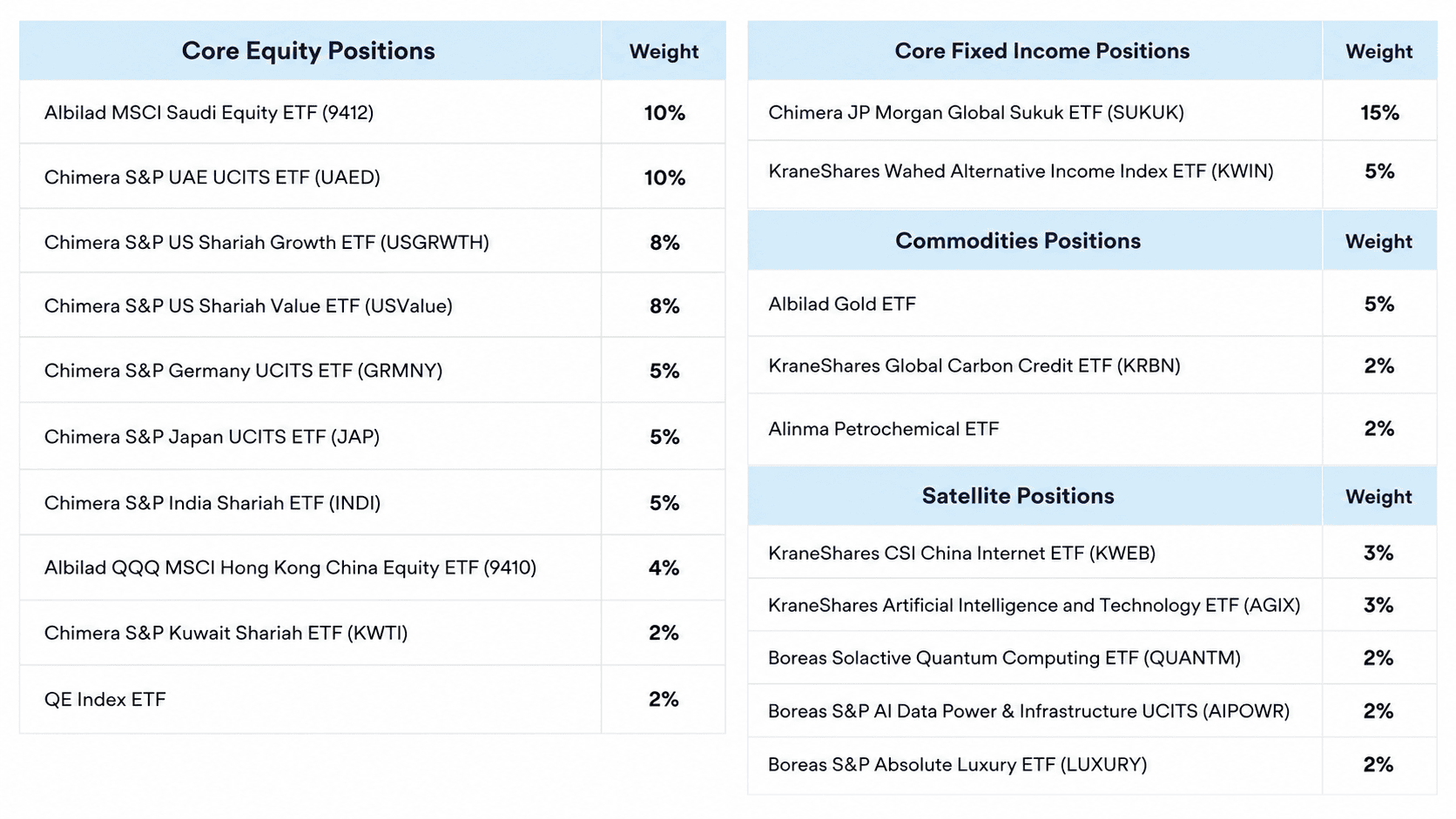Select the Weight header beside Commodities Positions
The image size is (1456, 819).
(1378, 241)
